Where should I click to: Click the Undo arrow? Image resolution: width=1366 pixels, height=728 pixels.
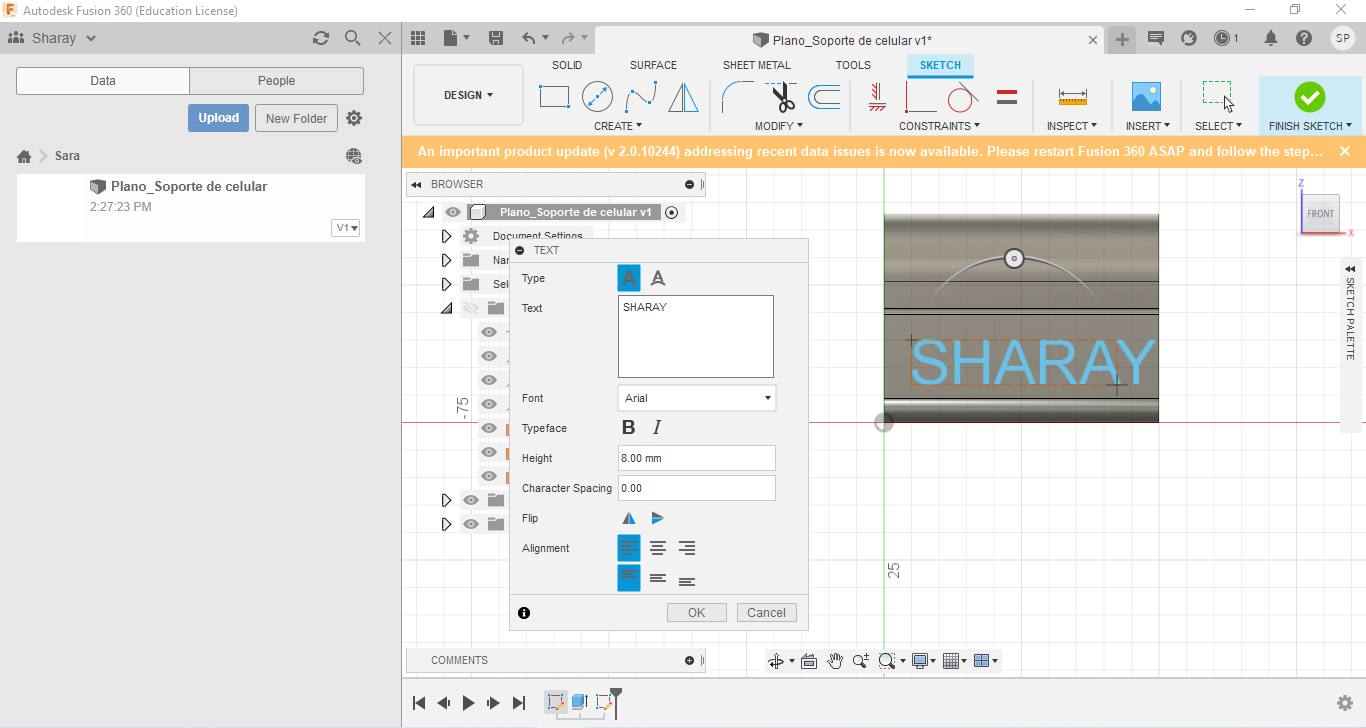coord(528,38)
